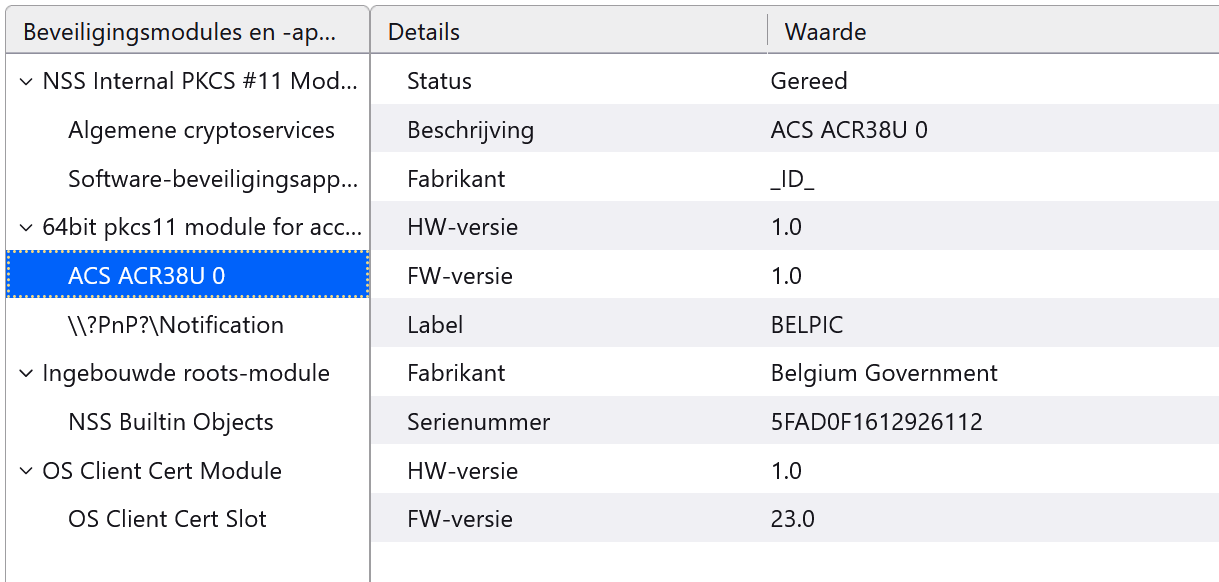Click the Details column header
Viewport: 1219px width, 582px height.
(x=424, y=32)
